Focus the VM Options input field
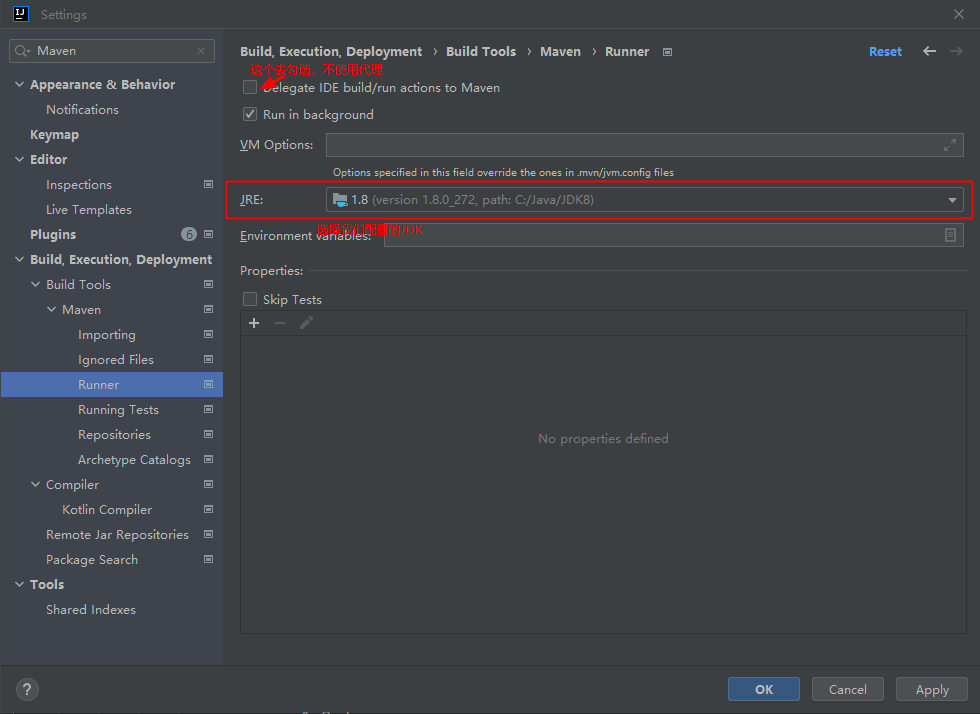This screenshot has width=980, height=714. tap(644, 145)
